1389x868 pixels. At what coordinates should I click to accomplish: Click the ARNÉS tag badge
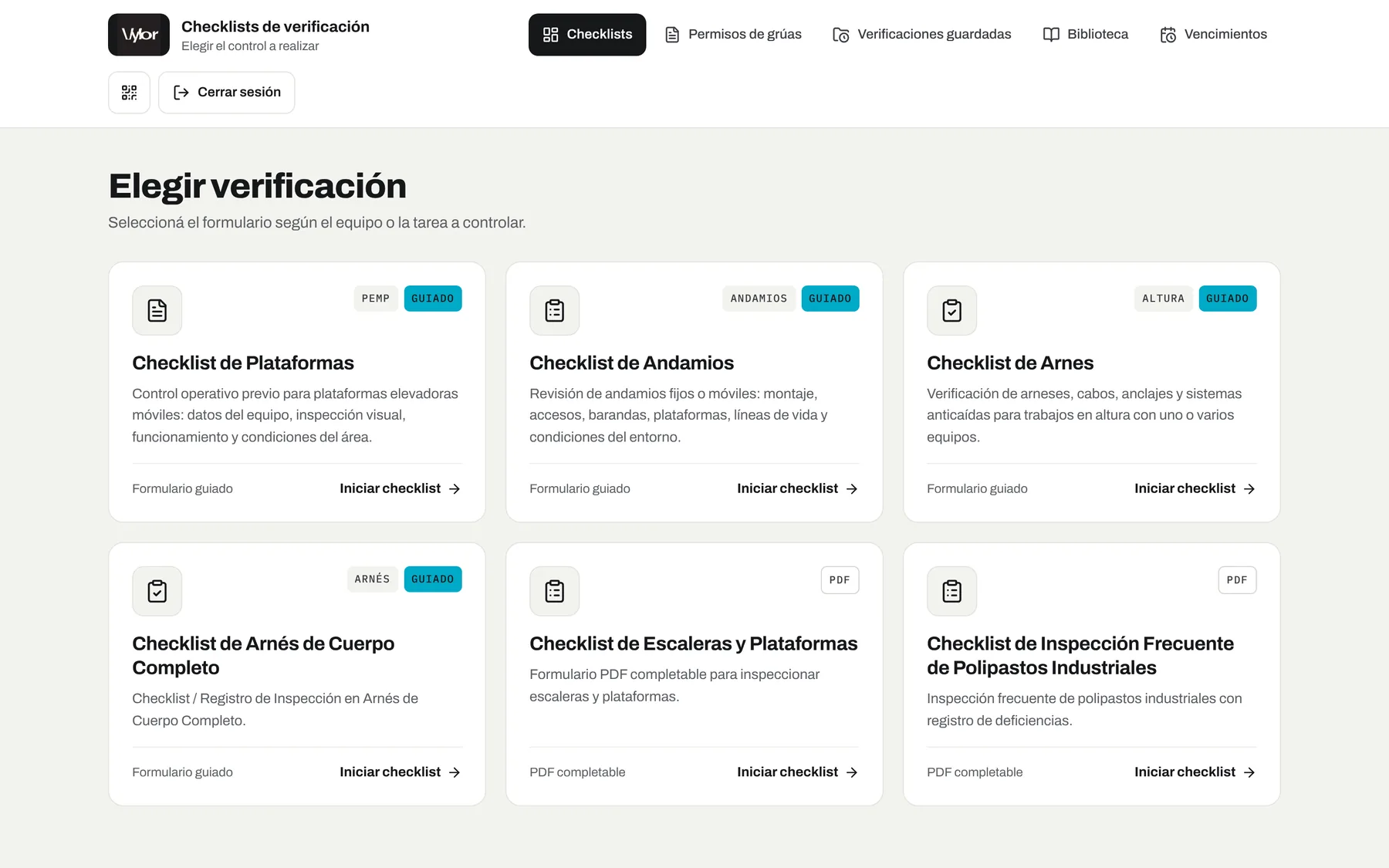click(x=372, y=579)
